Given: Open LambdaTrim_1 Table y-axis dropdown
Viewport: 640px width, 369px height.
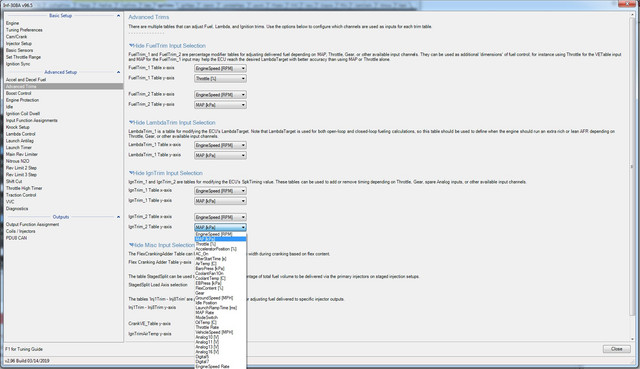Looking at the screenshot, I should coord(220,156).
